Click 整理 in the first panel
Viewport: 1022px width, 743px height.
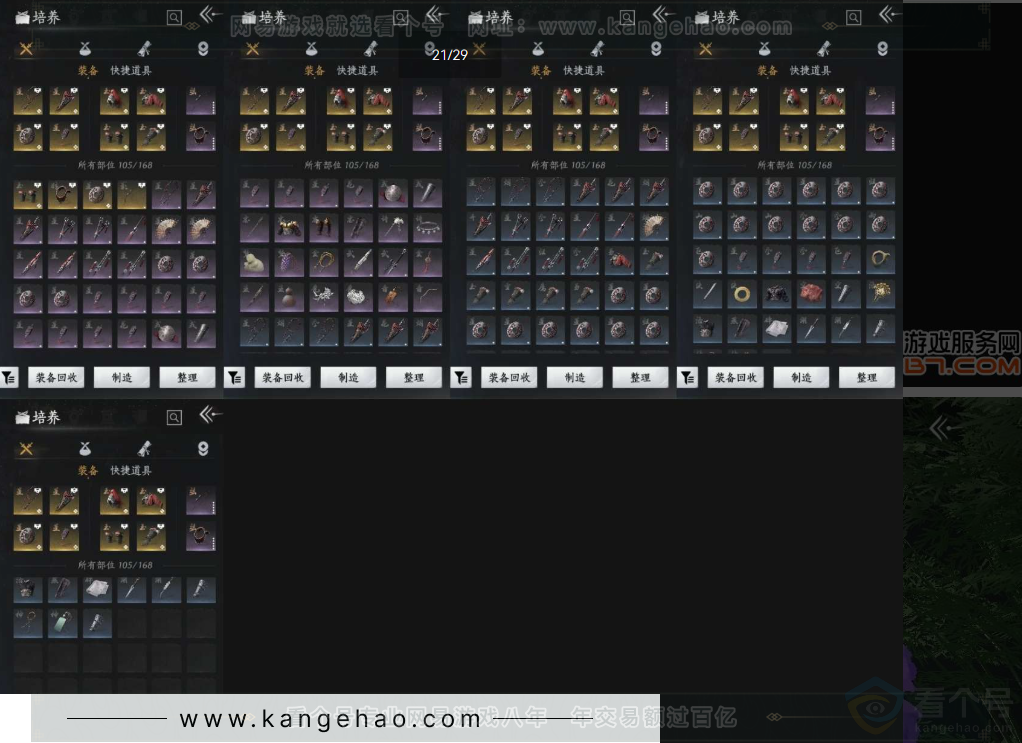[187, 377]
